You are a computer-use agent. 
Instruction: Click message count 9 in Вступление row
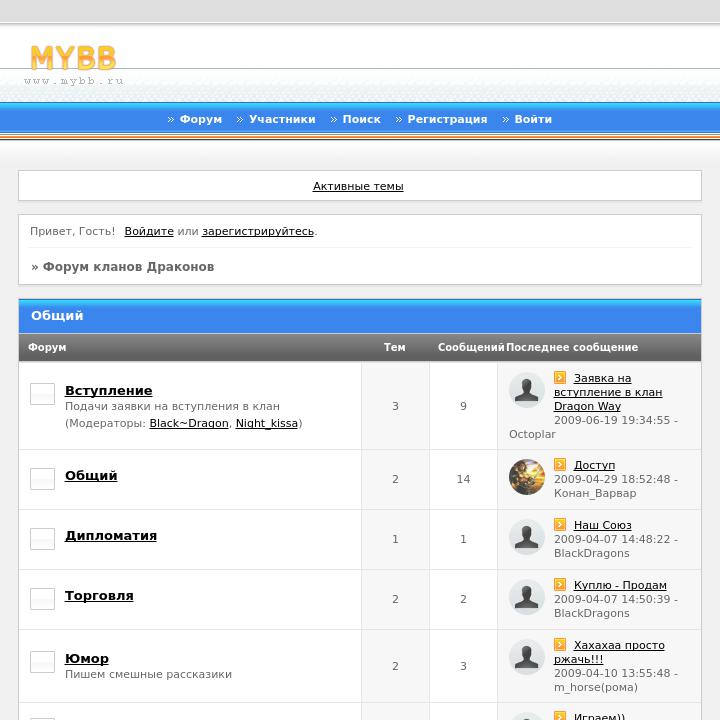pyautogui.click(x=463, y=406)
